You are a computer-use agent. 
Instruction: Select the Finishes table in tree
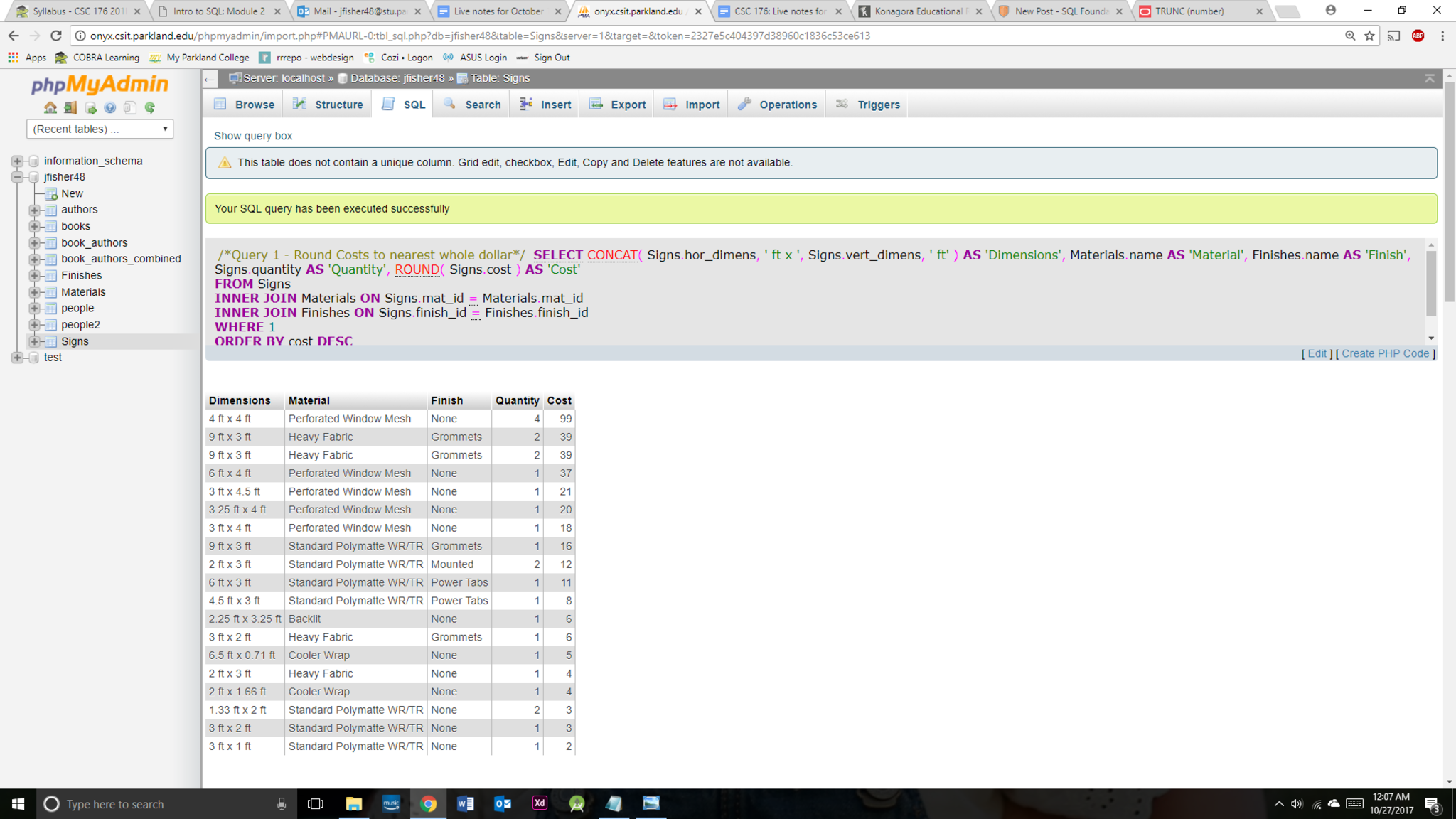(81, 276)
